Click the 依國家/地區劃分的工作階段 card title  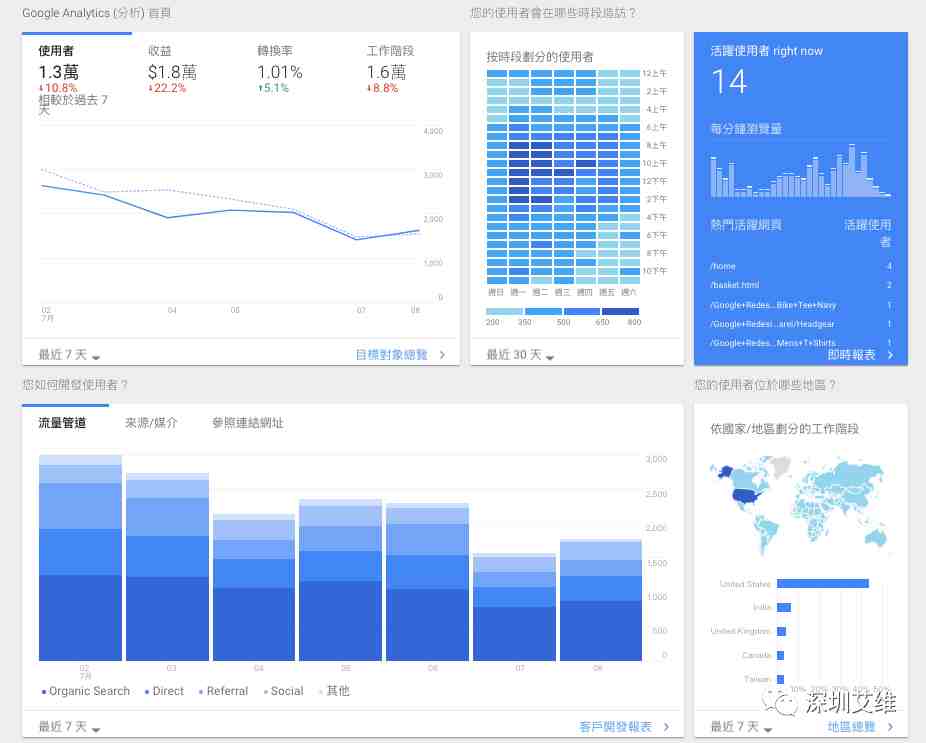(784, 429)
